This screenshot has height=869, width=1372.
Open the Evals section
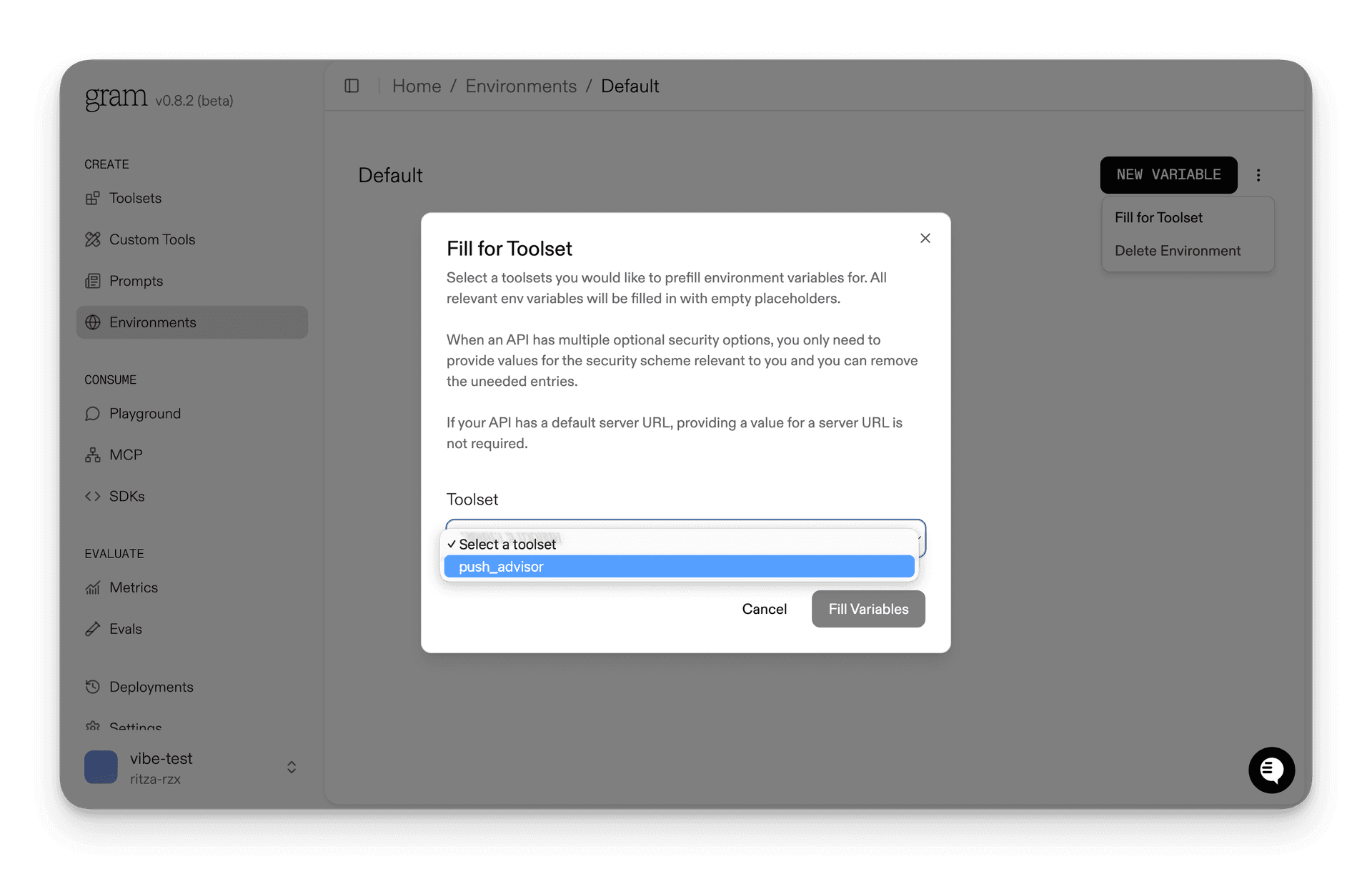click(x=124, y=629)
